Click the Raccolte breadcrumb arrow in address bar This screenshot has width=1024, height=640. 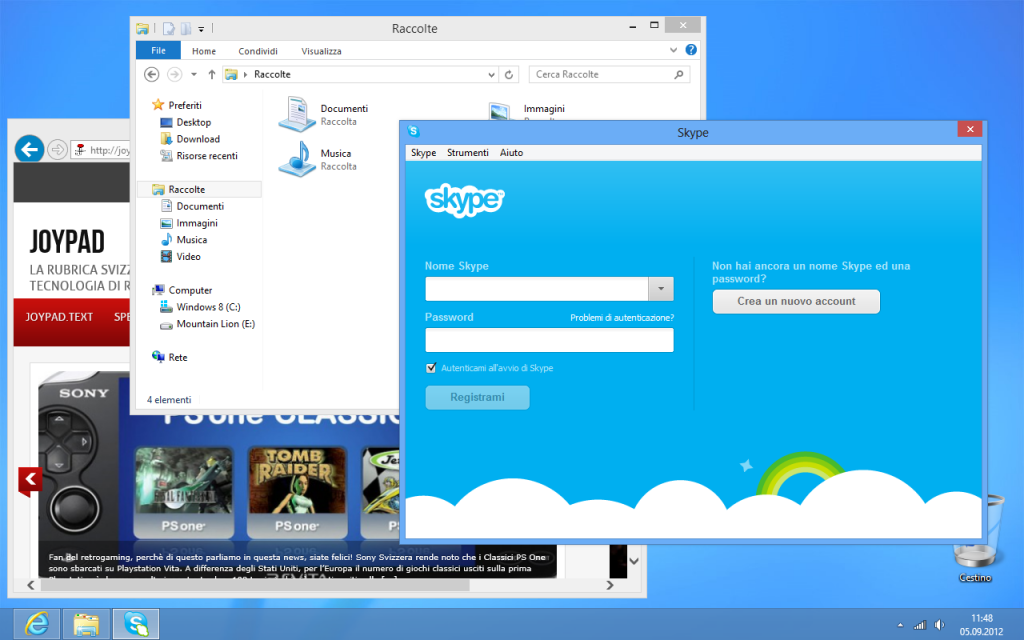pyautogui.click(x=246, y=74)
